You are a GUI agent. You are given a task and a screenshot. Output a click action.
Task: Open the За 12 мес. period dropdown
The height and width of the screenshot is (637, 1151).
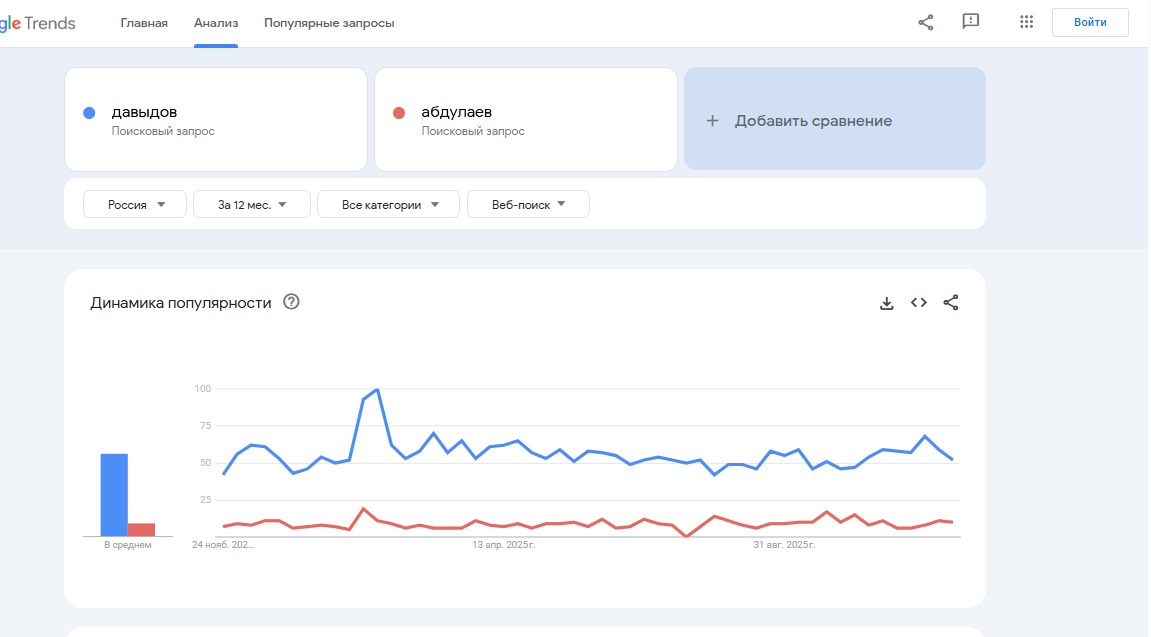click(x=252, y=204)
